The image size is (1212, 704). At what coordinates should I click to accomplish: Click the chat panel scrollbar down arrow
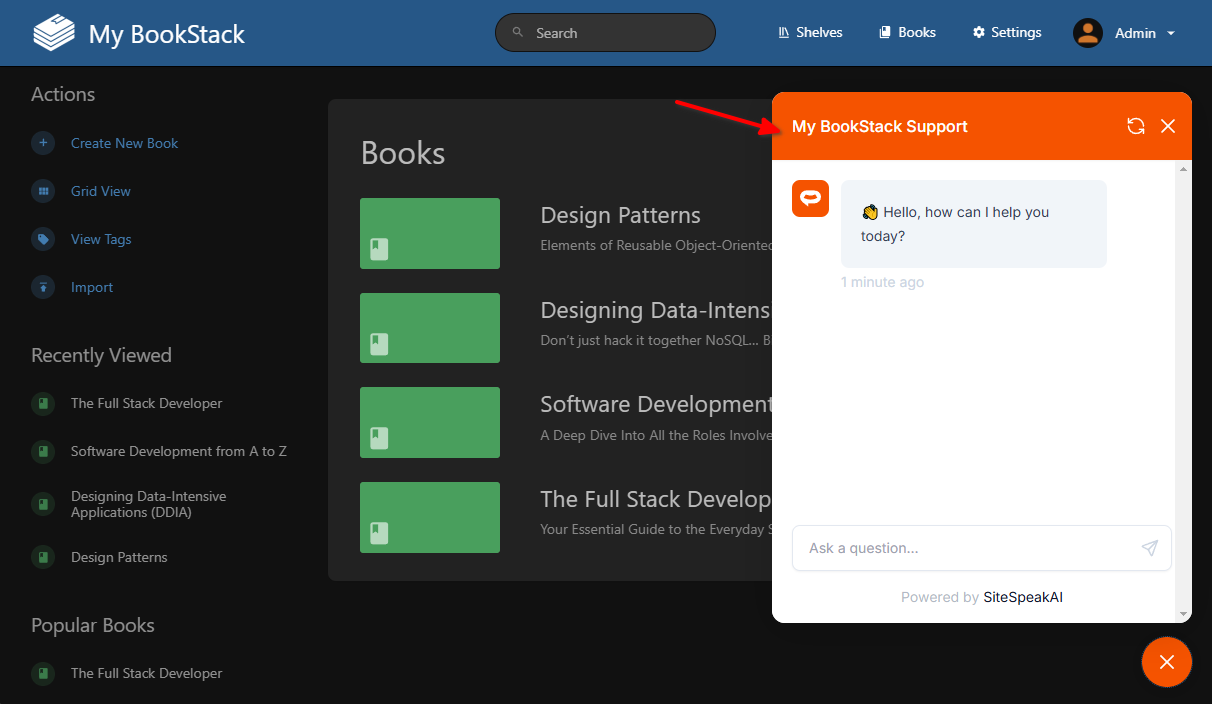[x=1184, y=614]
